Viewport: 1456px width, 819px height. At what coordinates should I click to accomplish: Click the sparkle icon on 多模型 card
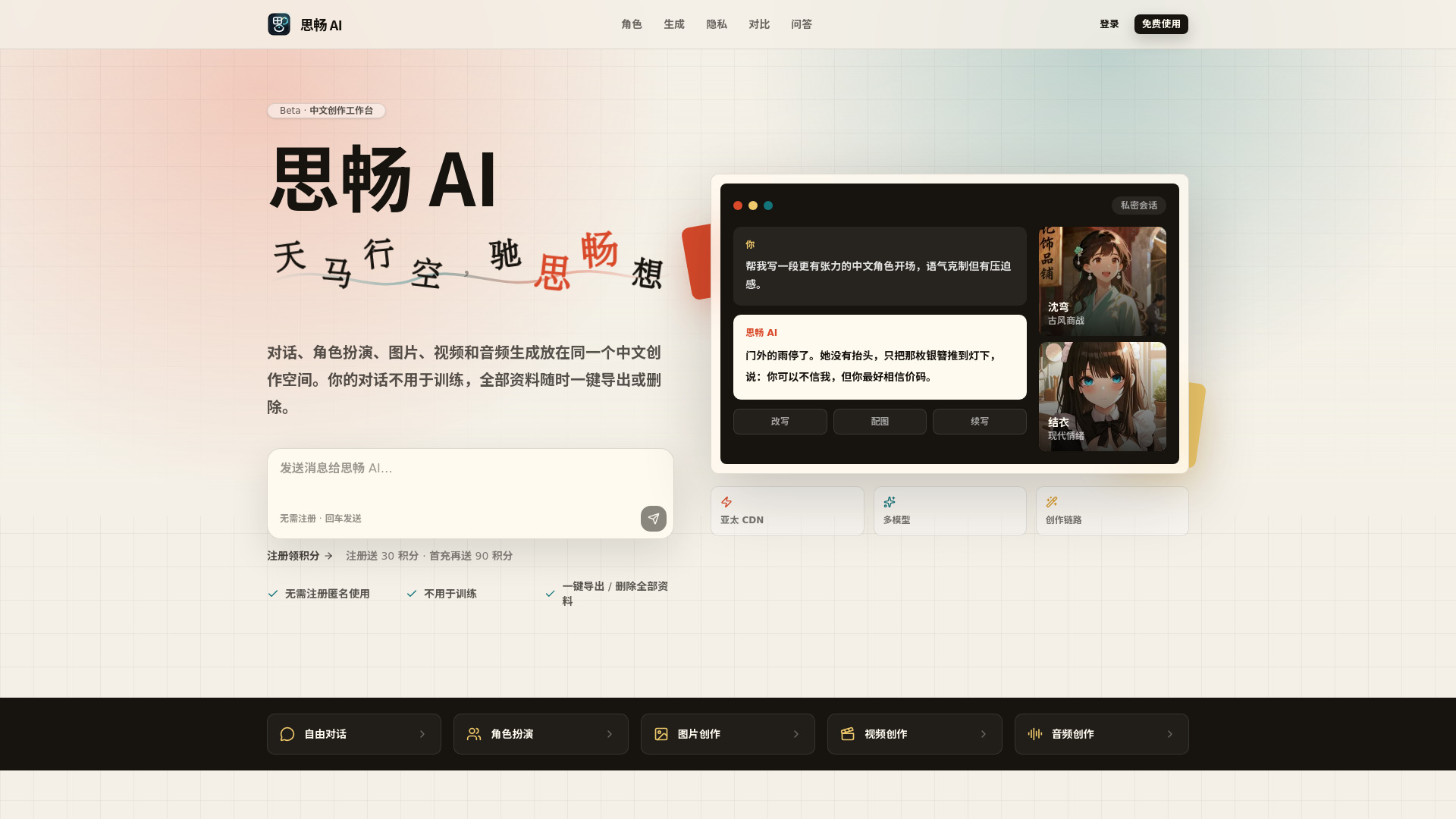coord(890,502)
